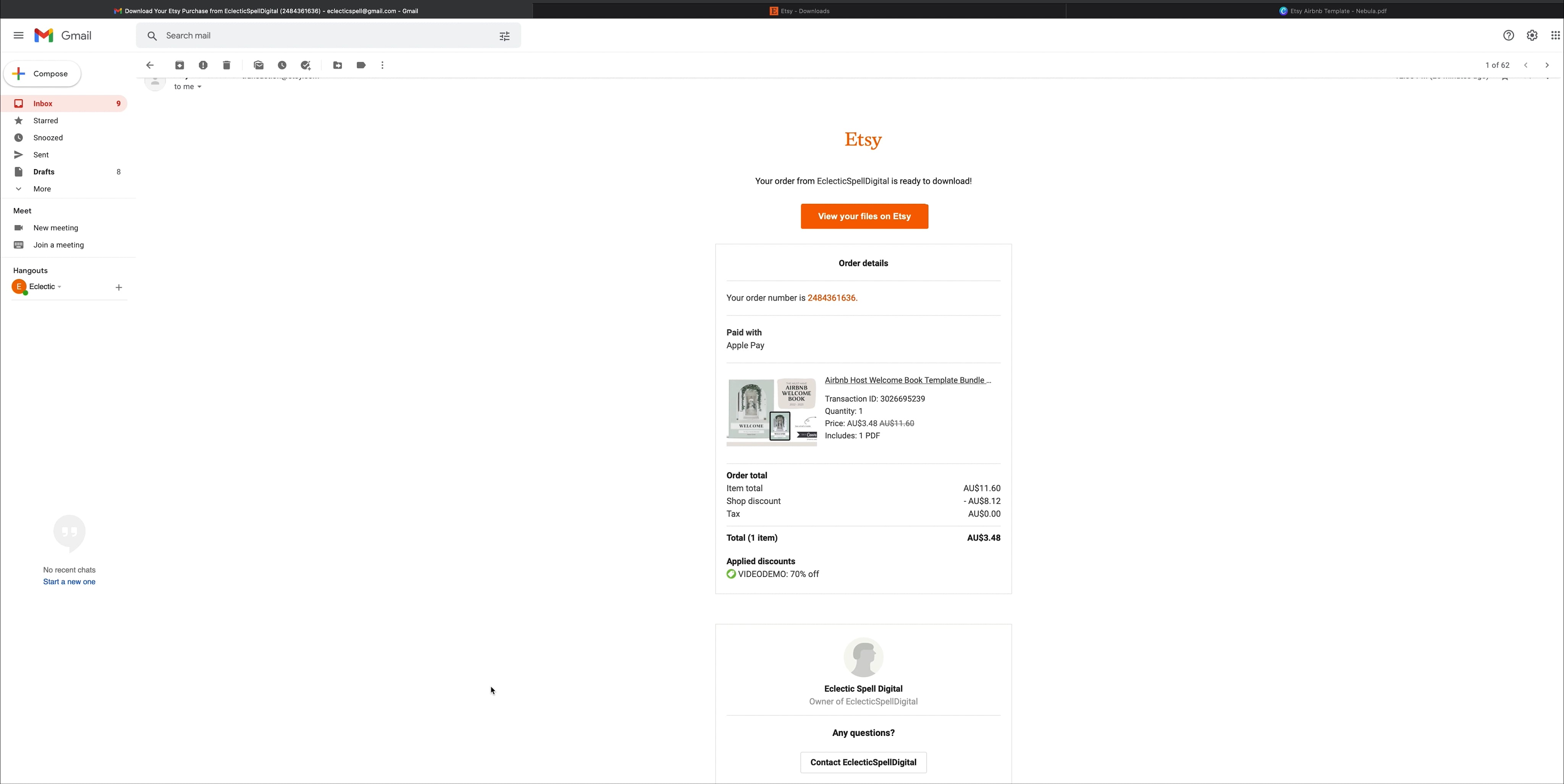Click View your files on Etsy button
Viewport: 1564px width, 784px height.
864,216
